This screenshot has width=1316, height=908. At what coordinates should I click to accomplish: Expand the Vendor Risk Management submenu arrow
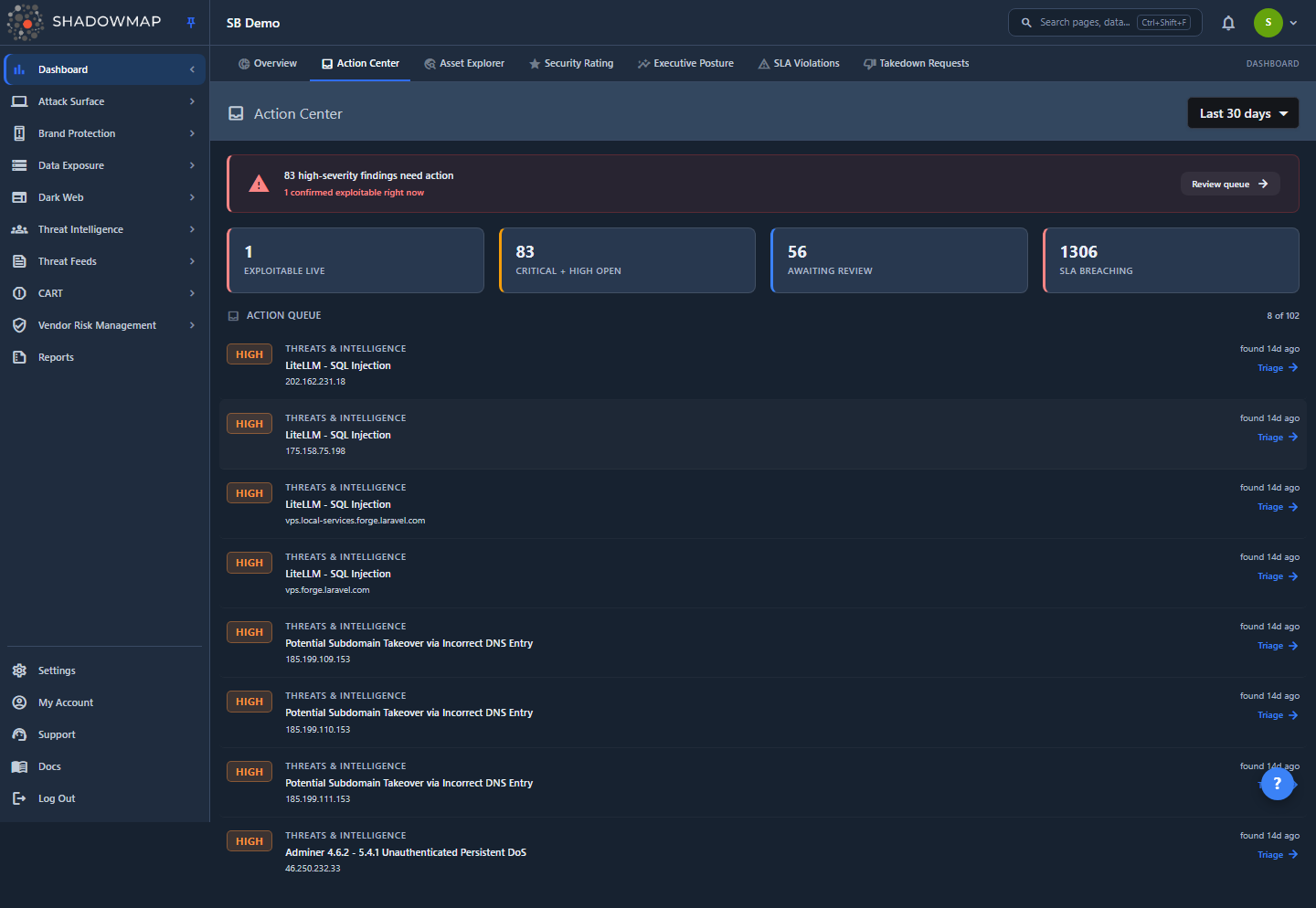click(192, 325)
